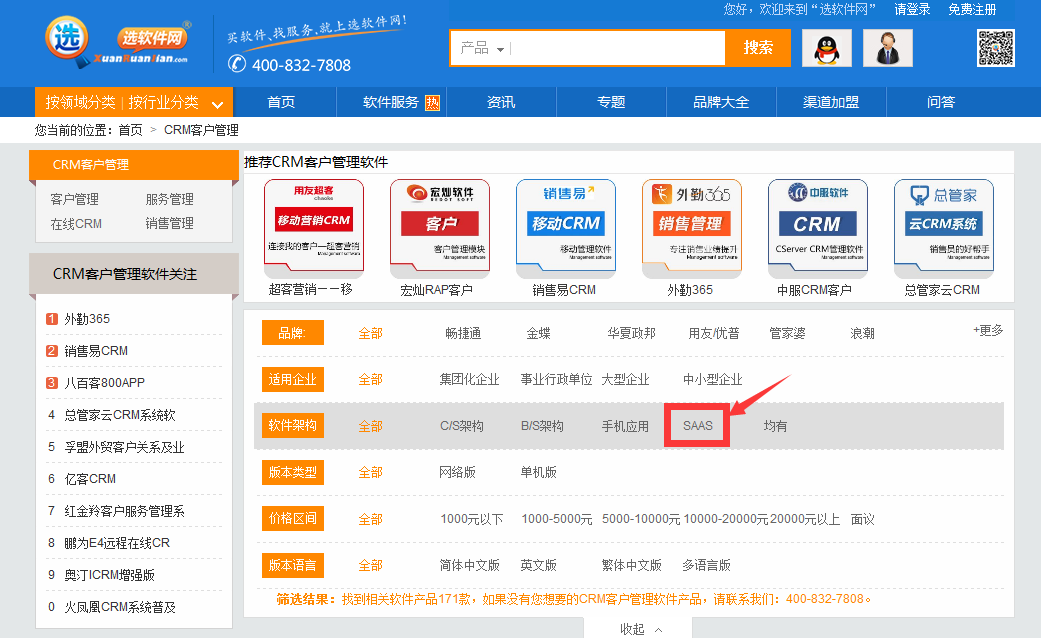1041x638 pixels.
Task: Focus the search text field
Action: 617,48
